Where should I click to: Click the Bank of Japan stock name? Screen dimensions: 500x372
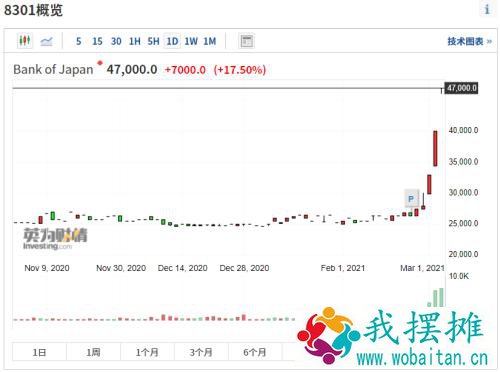(53, 69)
